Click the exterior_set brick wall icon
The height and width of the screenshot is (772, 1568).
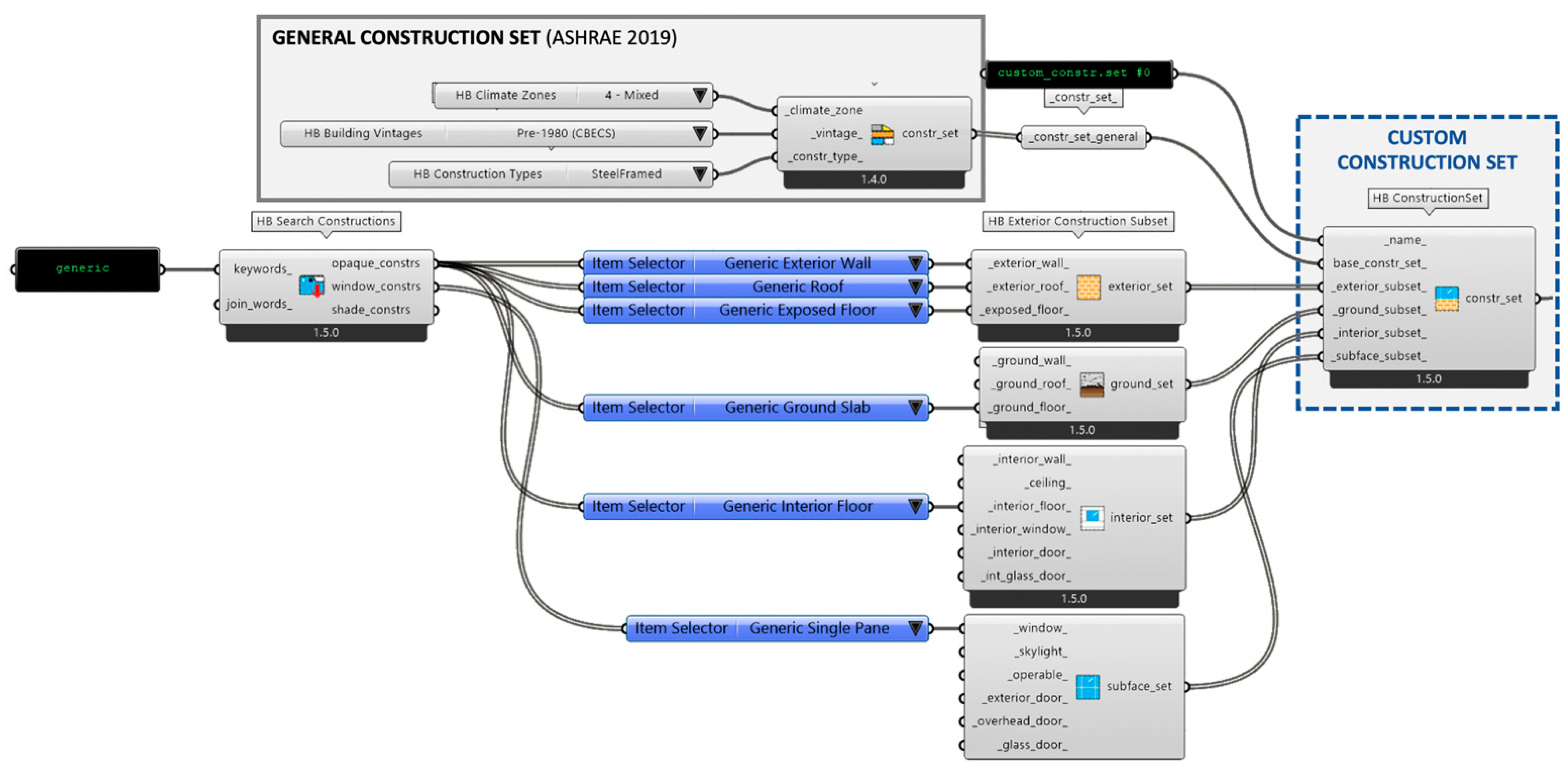point(1088,287)
